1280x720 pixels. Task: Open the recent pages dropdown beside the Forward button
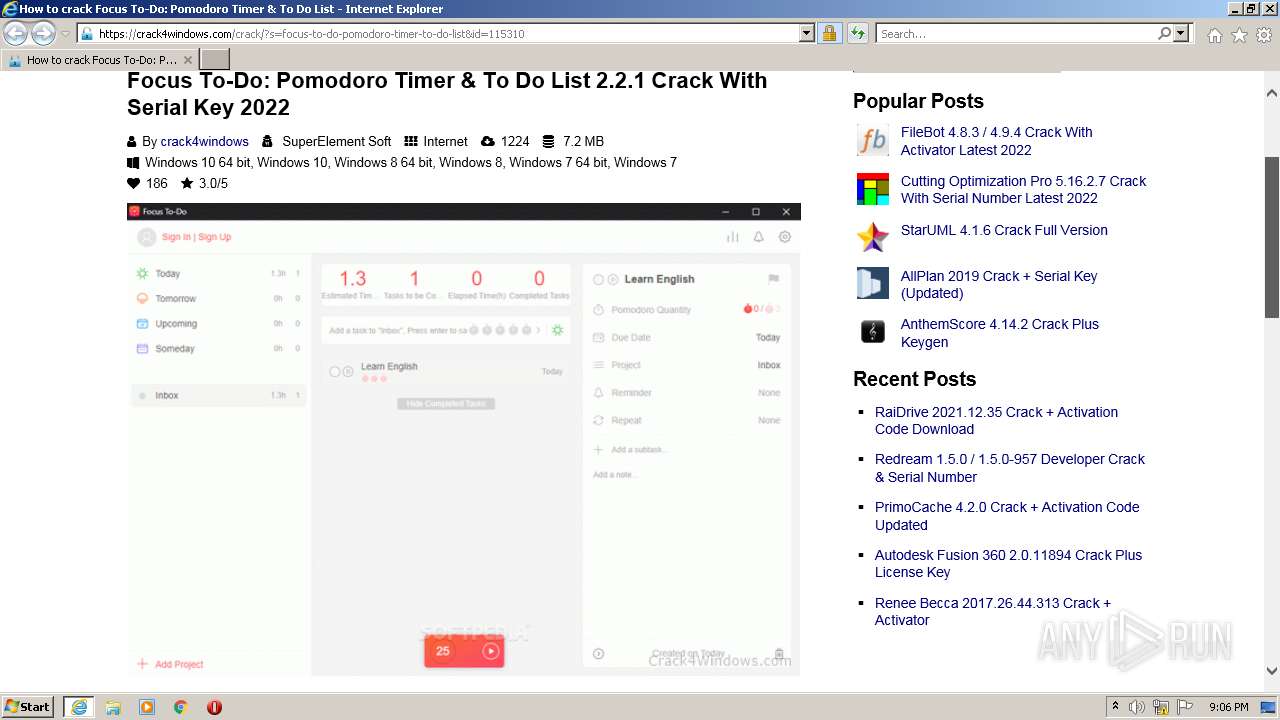(65, 34)
